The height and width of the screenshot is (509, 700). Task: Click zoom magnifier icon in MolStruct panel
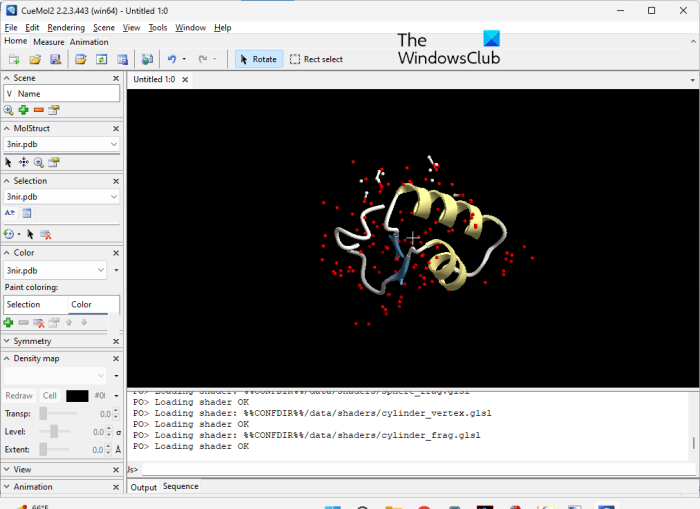click(39, 161)
